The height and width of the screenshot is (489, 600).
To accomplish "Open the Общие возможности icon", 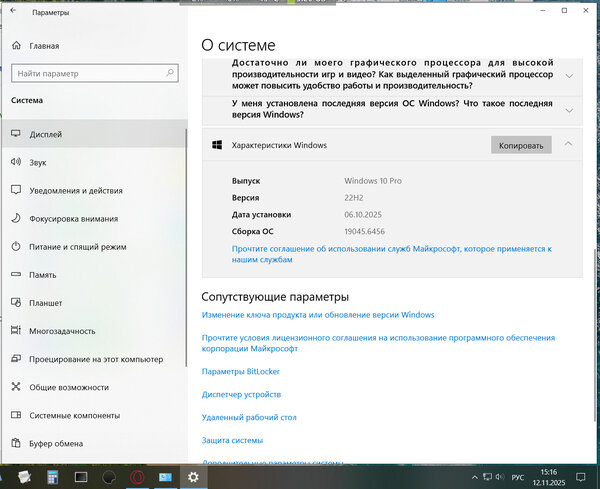I will [16, 387].
